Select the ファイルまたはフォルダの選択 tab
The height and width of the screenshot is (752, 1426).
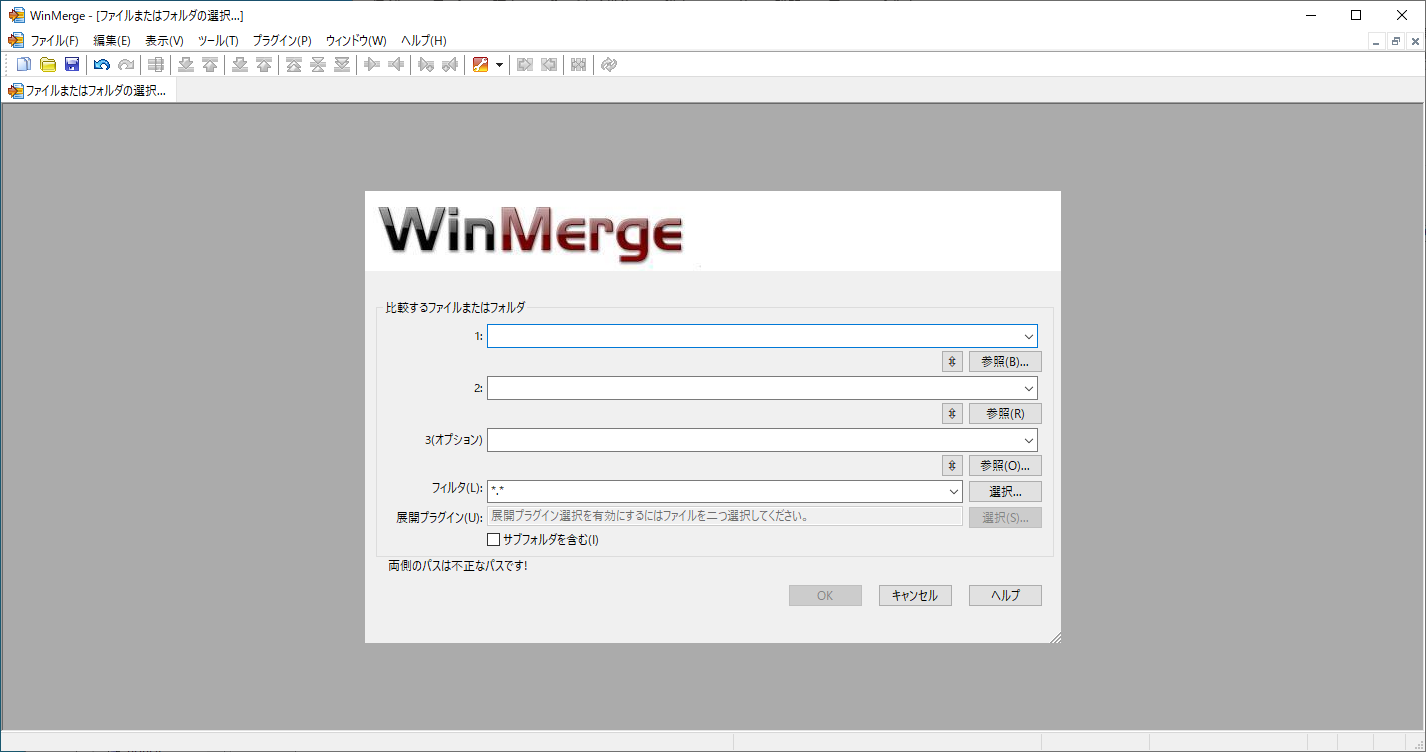[x=88, y=90]
